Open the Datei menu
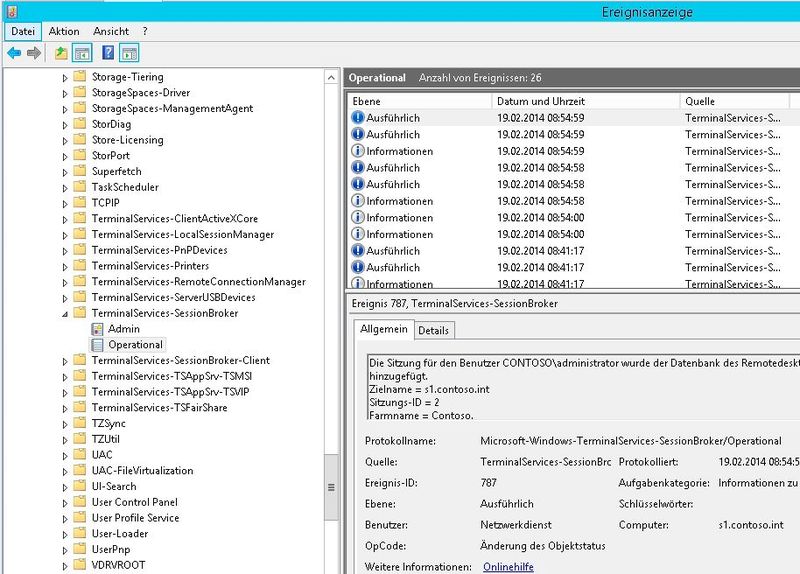Image resolution: width=800 pixels, height=574 pixels. pos(23,31)
